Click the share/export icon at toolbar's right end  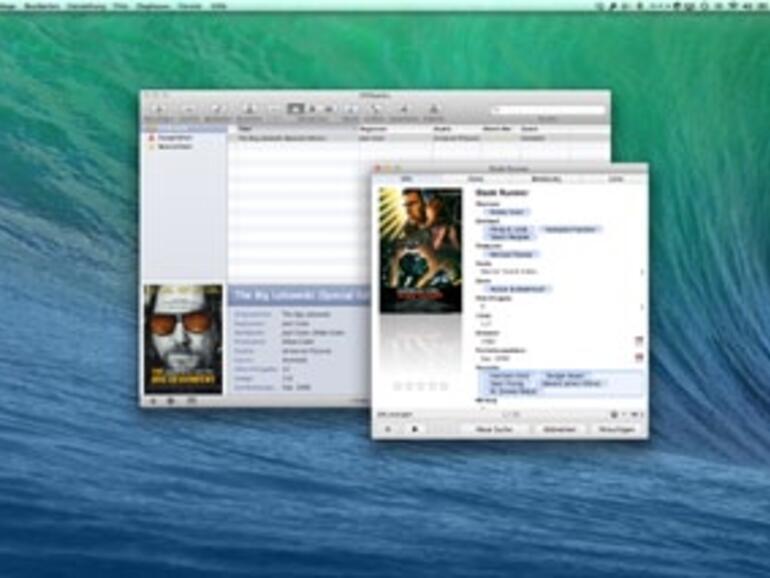point(434,109)
